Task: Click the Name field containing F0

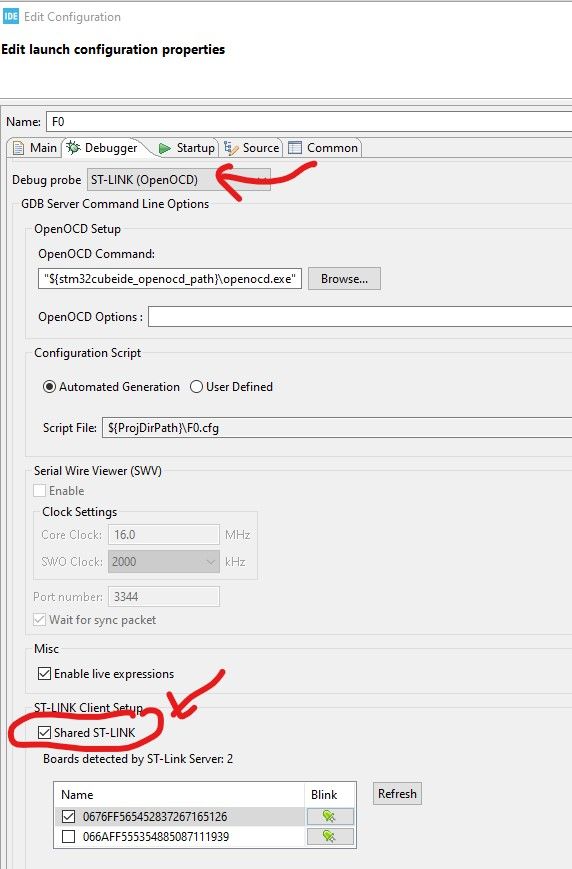Action: click(x=309, y=121)
